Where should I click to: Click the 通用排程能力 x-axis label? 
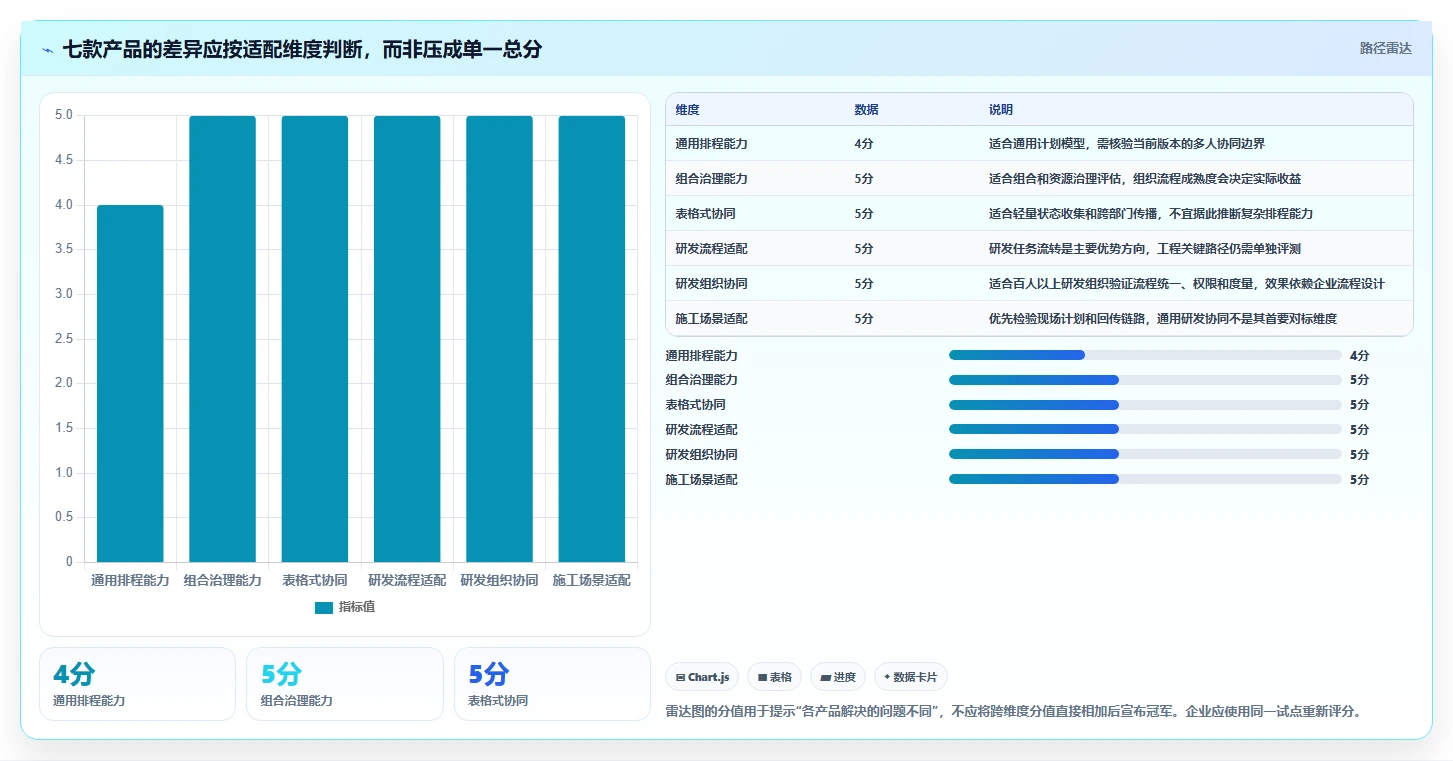[130, 580]
